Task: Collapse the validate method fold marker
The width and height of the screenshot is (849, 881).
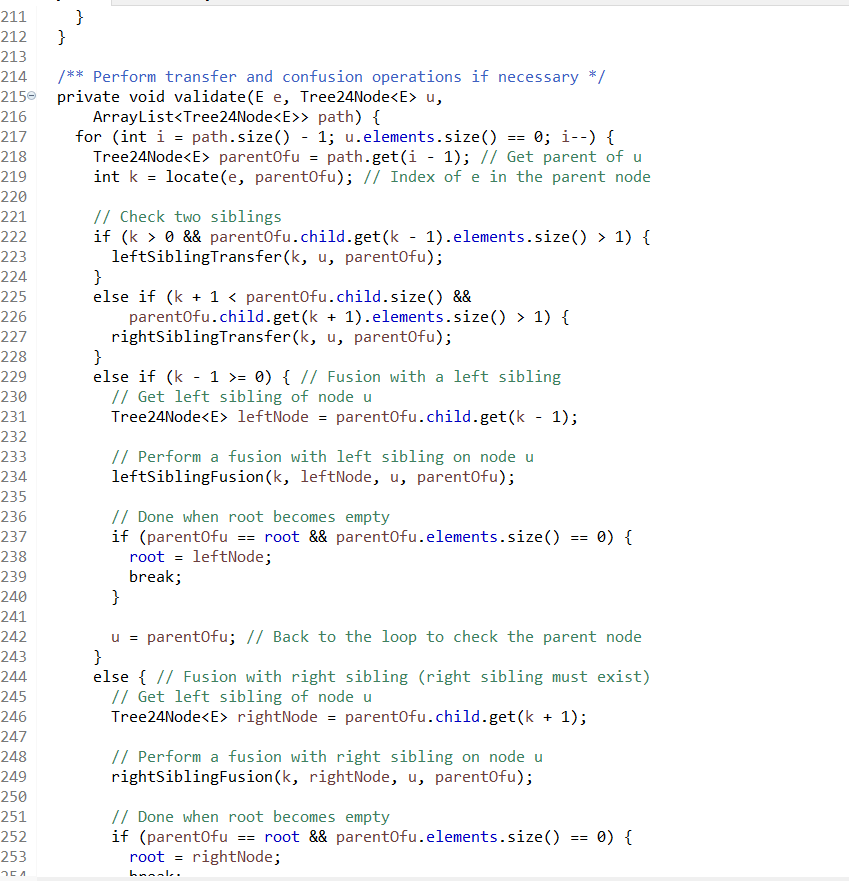Action: point(33,96)
